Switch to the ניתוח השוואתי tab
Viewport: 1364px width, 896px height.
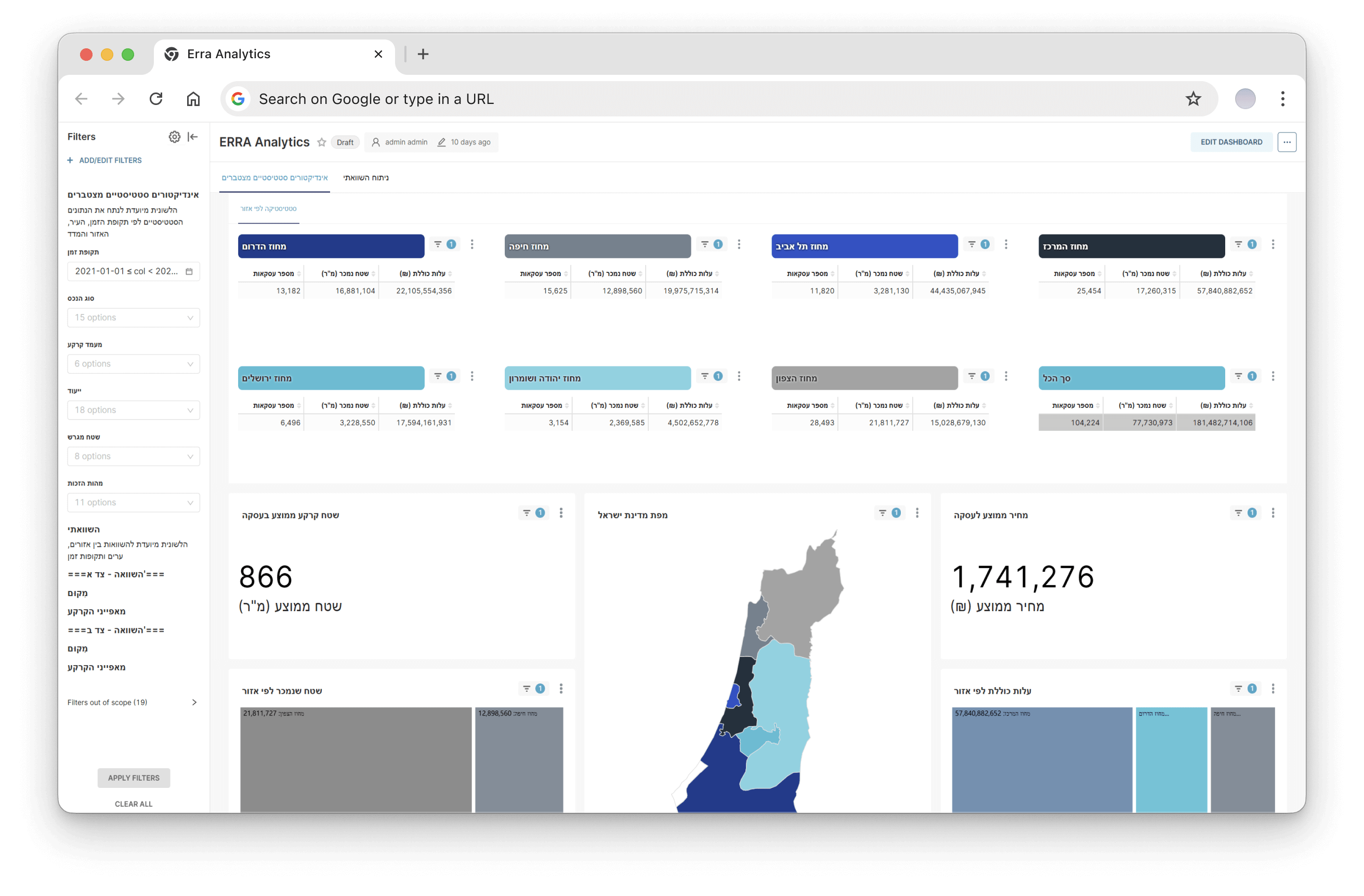(365, 178)
